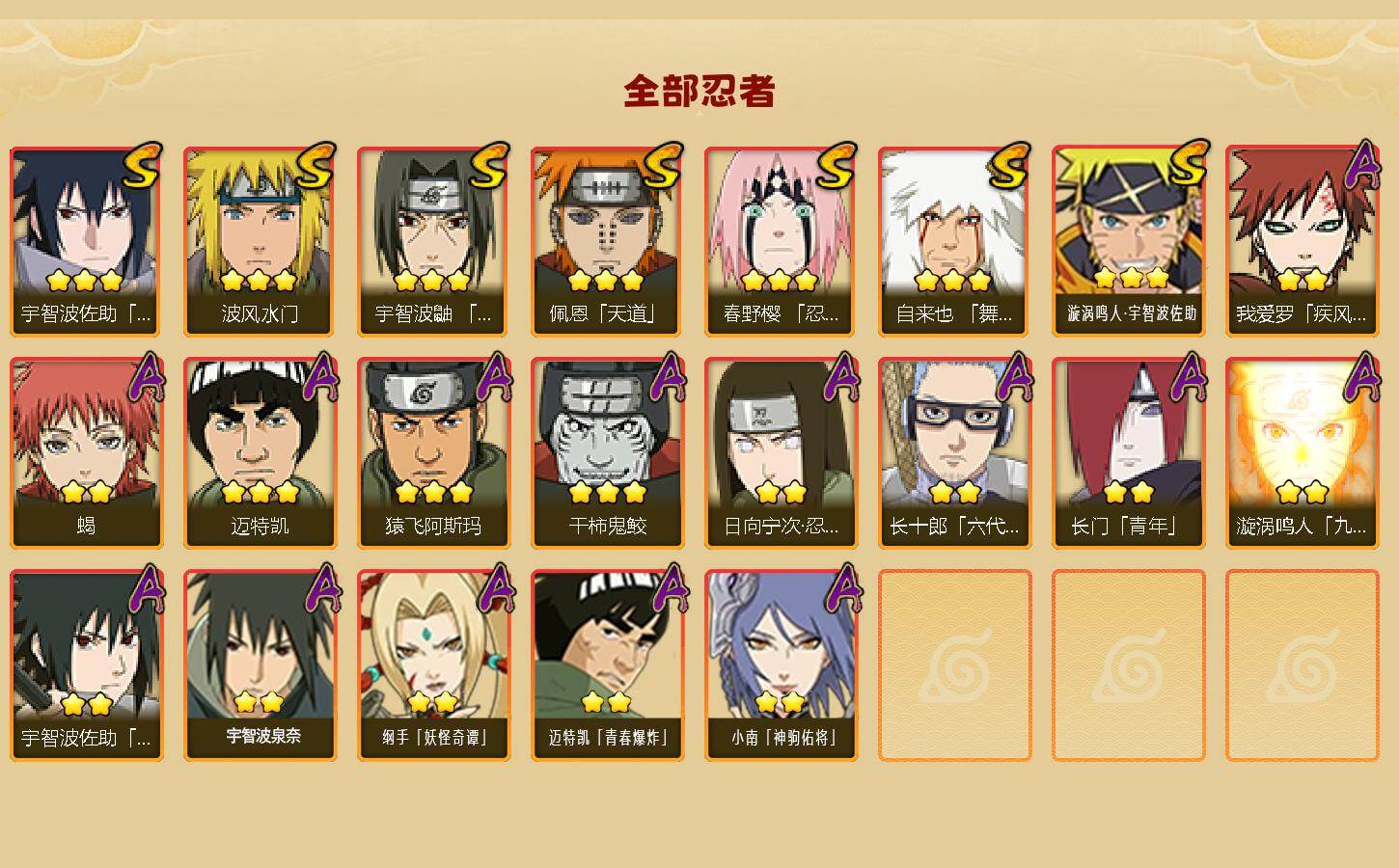Viewport: 1399px width, 868px height.
Task: Click the S rank badge on 波风水门
Action: 315,166
